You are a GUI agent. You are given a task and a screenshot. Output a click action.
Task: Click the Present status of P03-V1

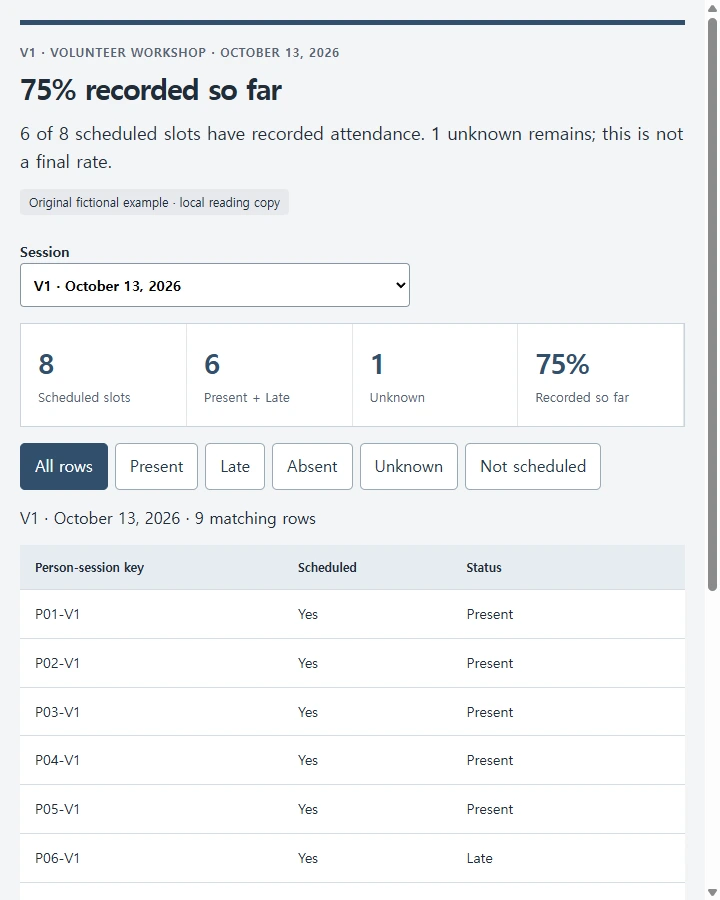click(x=490, y=712)
